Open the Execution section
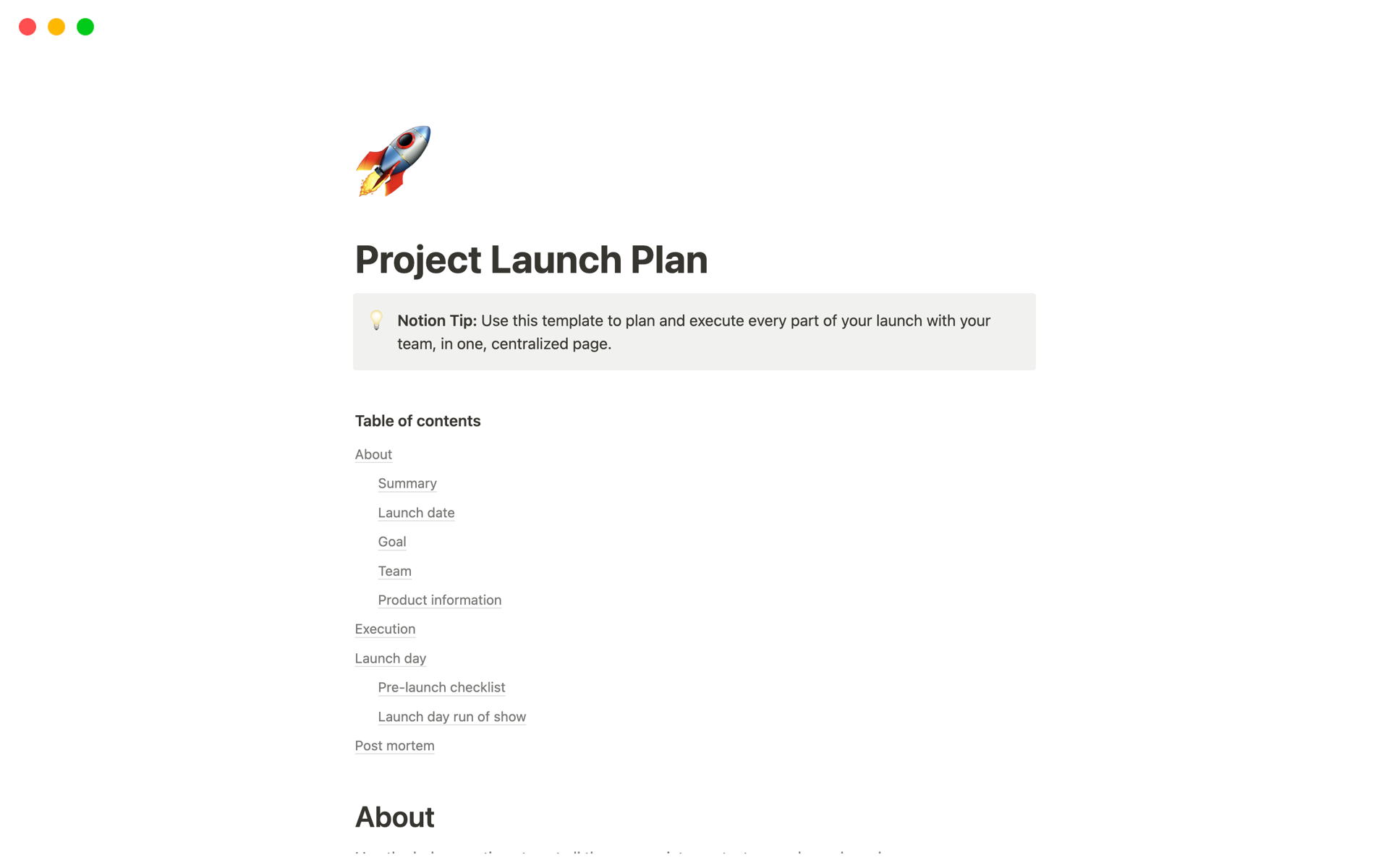 coord(385,628)
